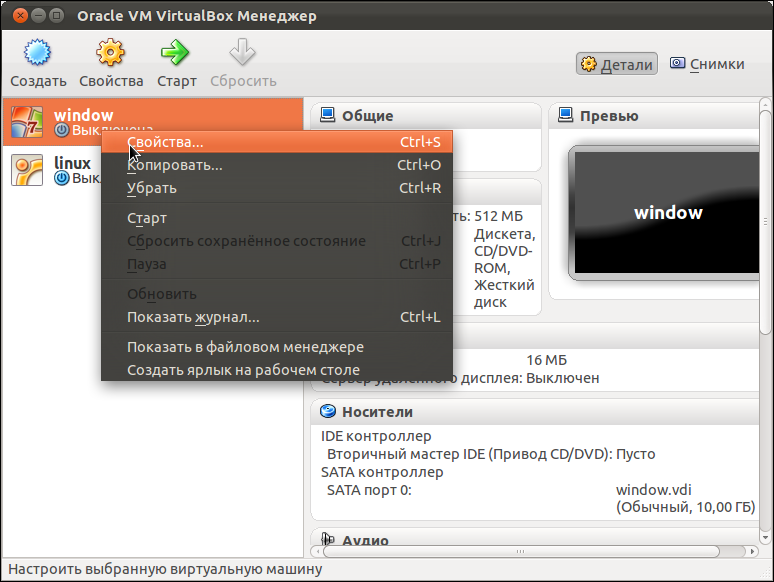Viewport: 774px width, 582px height.
Task: Choose Свойства... in the context menu
Action: pos(277,142)
